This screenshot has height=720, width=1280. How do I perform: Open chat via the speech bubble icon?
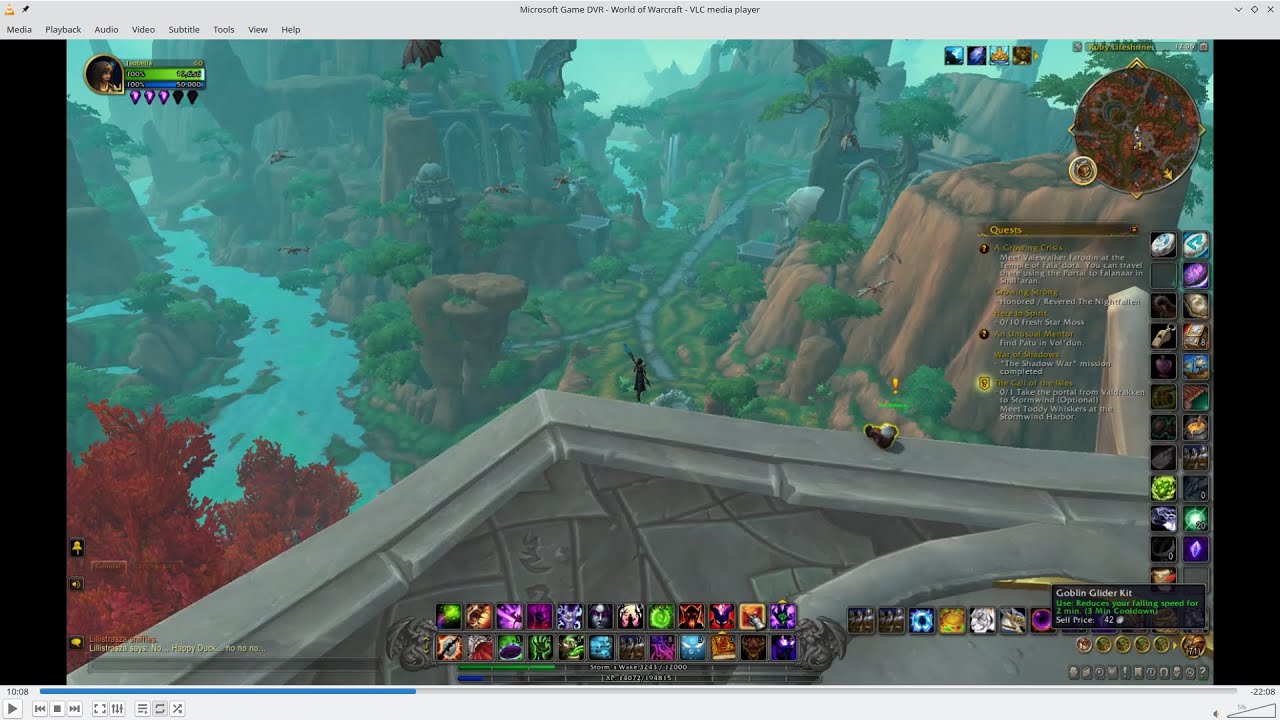[x=77, y=642]
